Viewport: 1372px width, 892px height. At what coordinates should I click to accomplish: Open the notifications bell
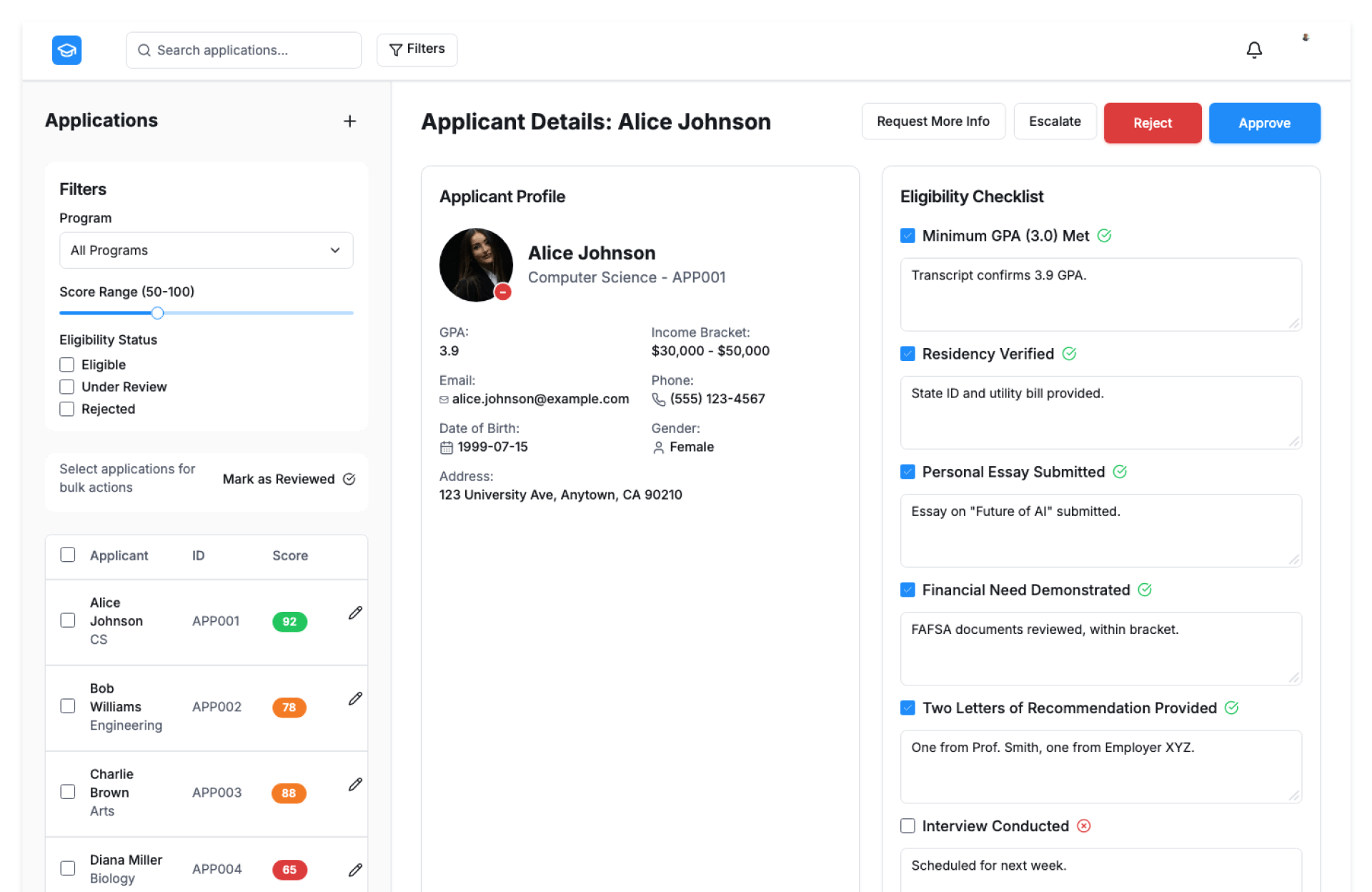coord(1253,50)
